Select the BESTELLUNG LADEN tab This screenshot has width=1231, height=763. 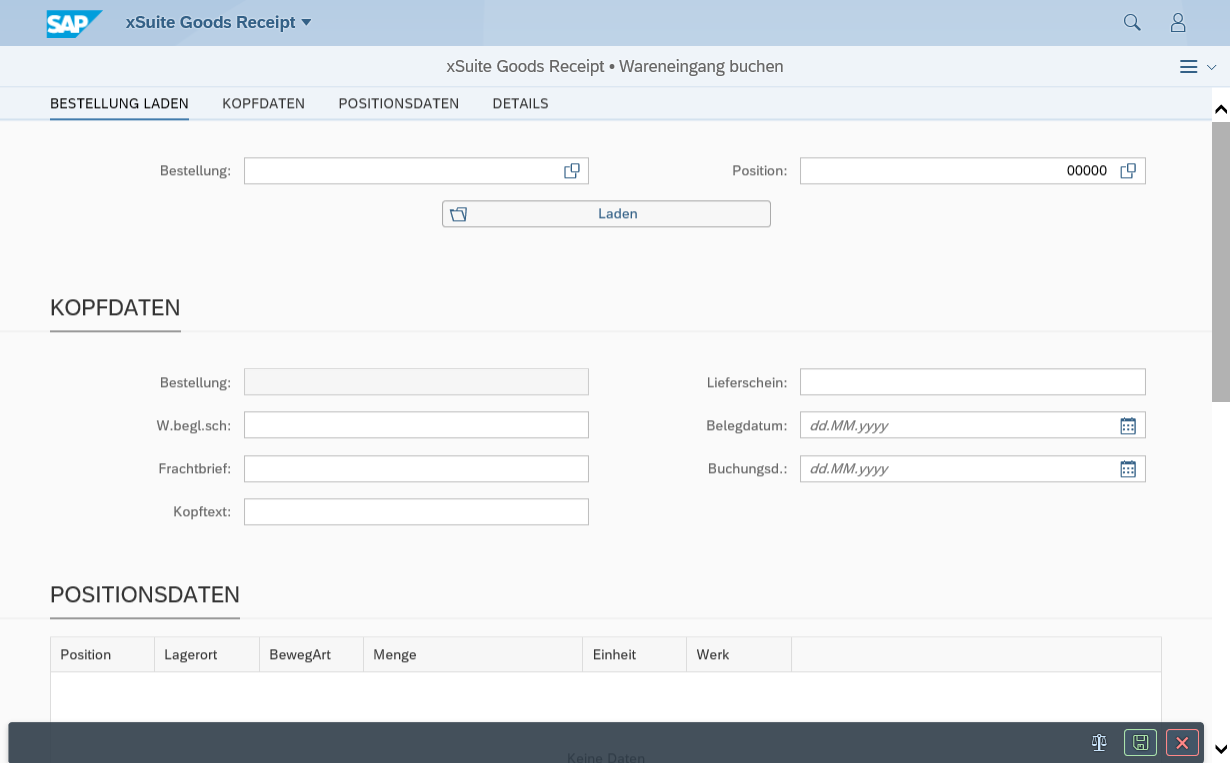click(119, 103)
